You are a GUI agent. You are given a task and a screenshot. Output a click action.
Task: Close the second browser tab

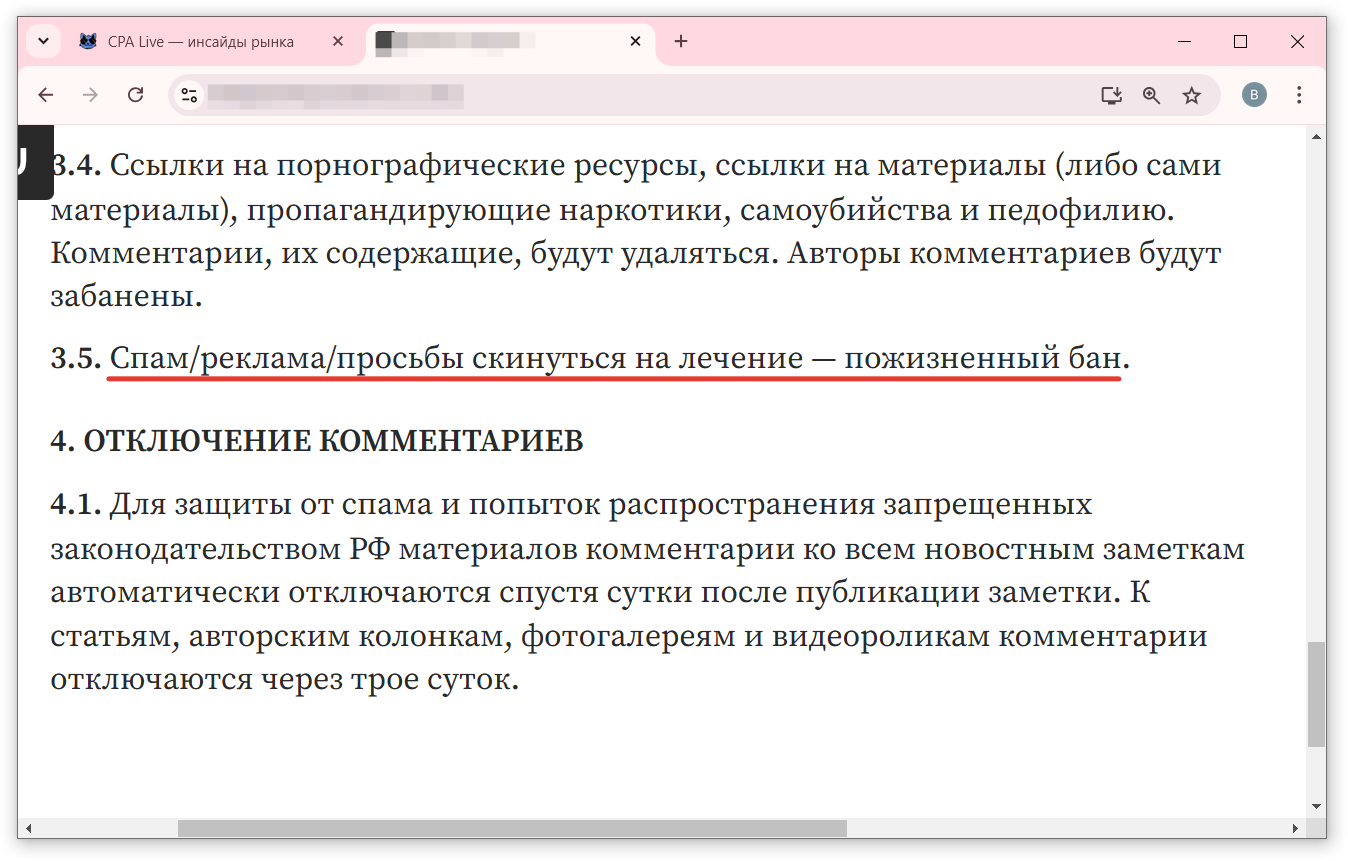(635, 42)
